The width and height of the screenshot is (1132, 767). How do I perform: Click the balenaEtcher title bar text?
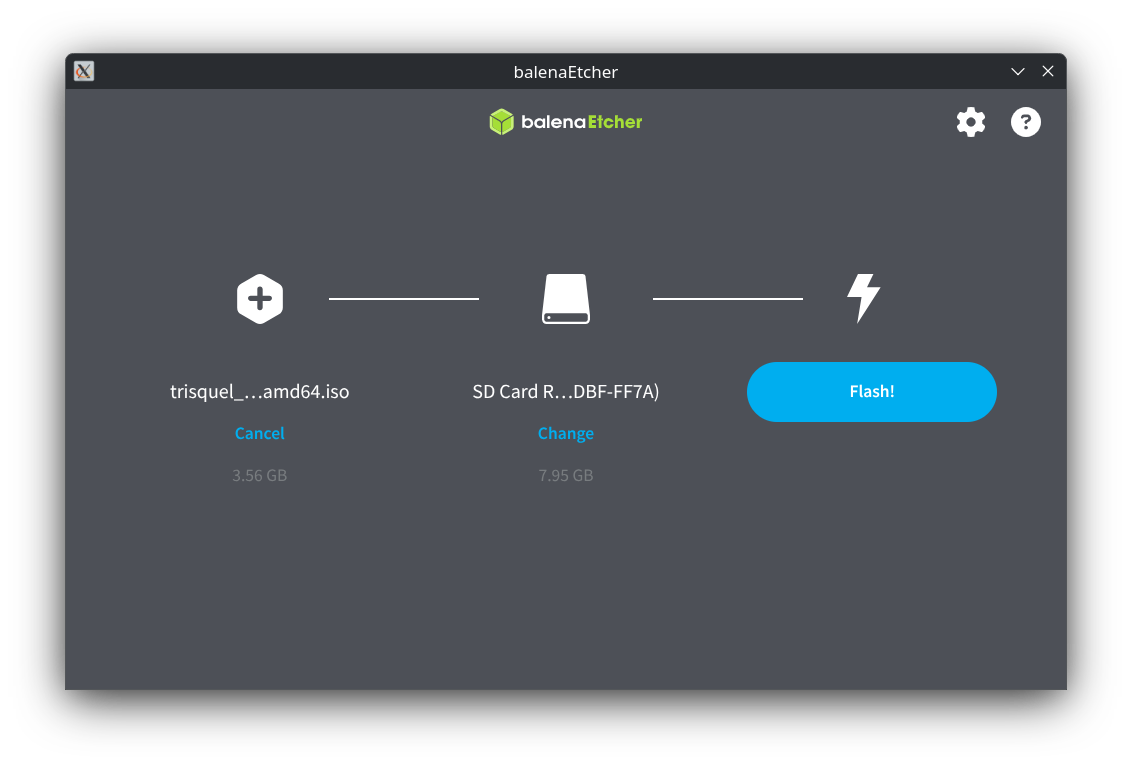coord(566,72)
